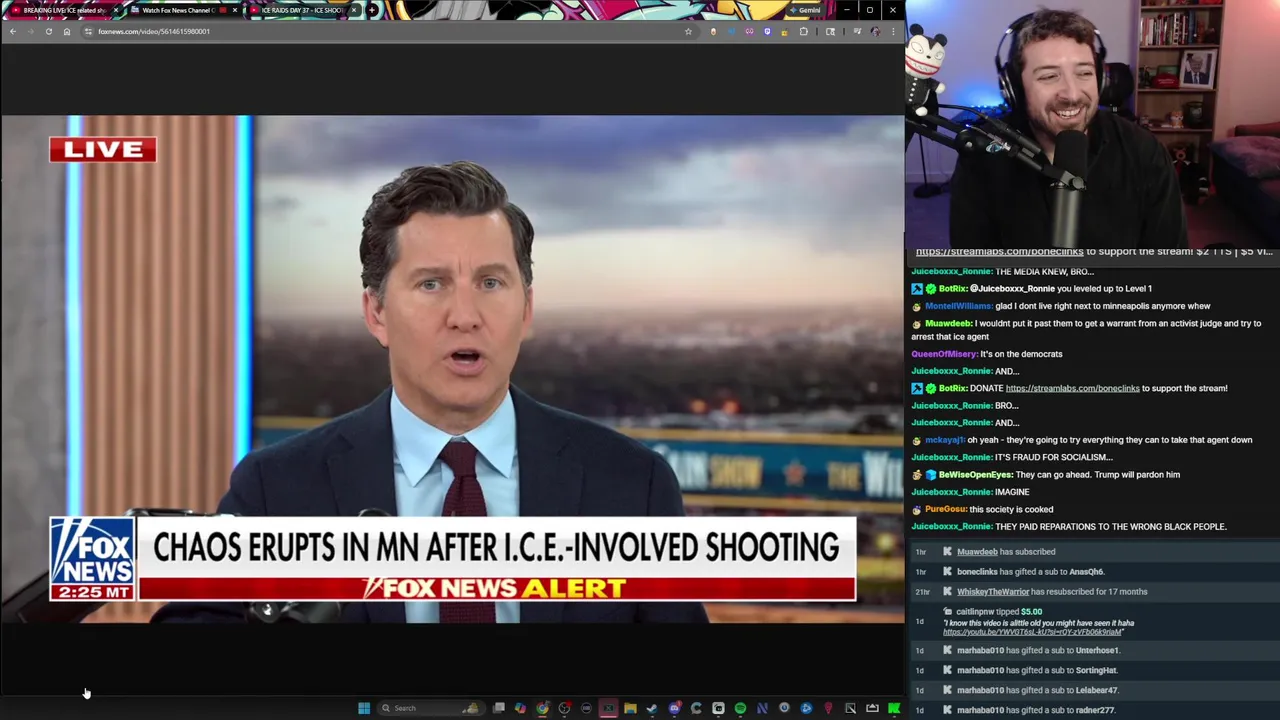Screen dimensions: 1280x720
Task: Bookmark this page with the star icon
Action: (688, 31)
